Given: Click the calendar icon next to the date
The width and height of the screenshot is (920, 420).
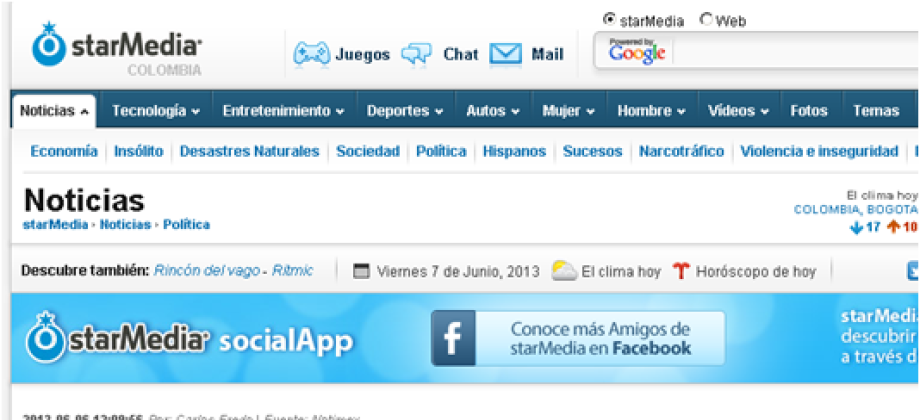Looking at the screenshot, I should (x=363, y=272).
